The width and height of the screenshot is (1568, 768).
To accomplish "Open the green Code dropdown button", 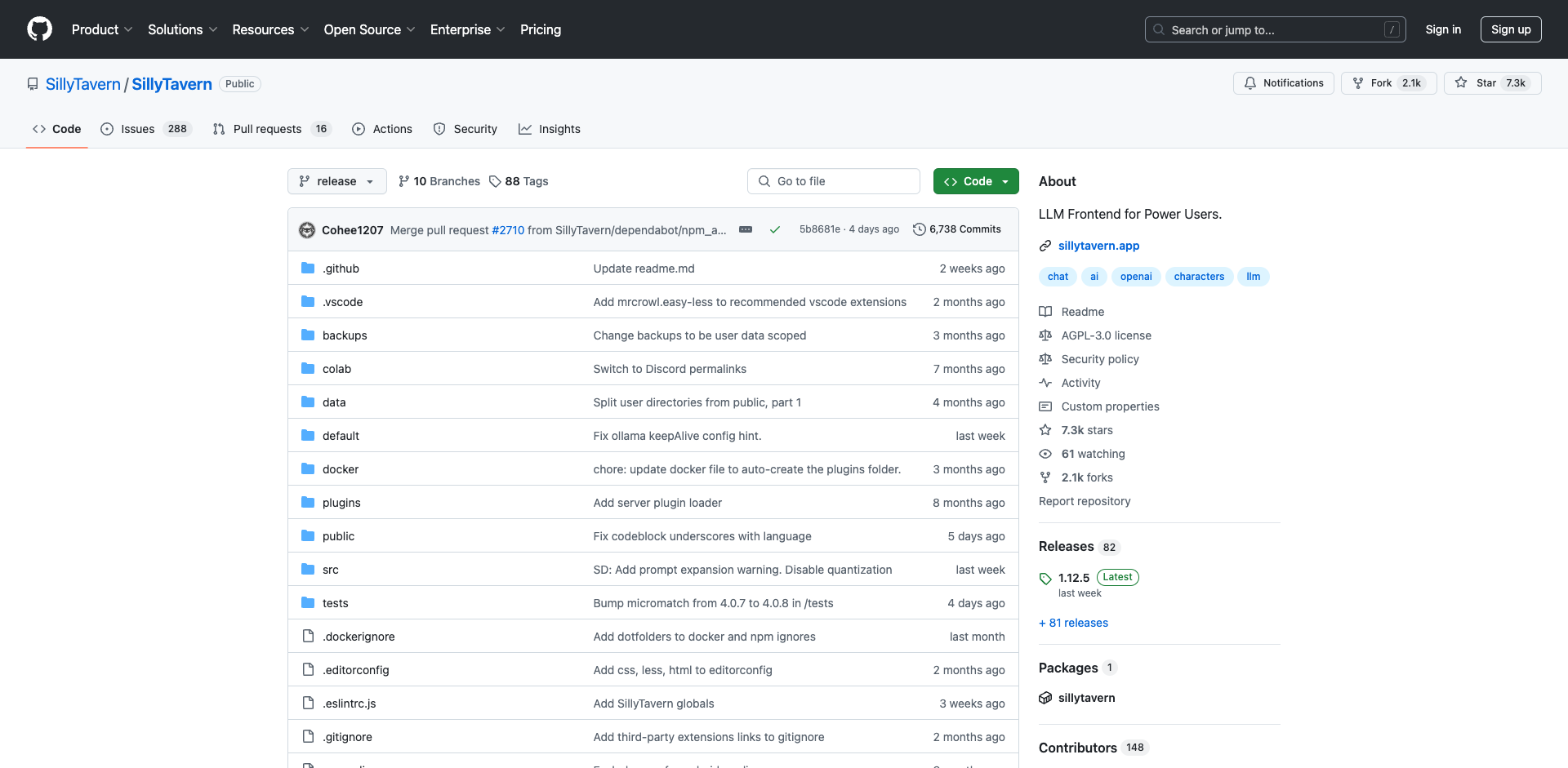I will [976, 181].
